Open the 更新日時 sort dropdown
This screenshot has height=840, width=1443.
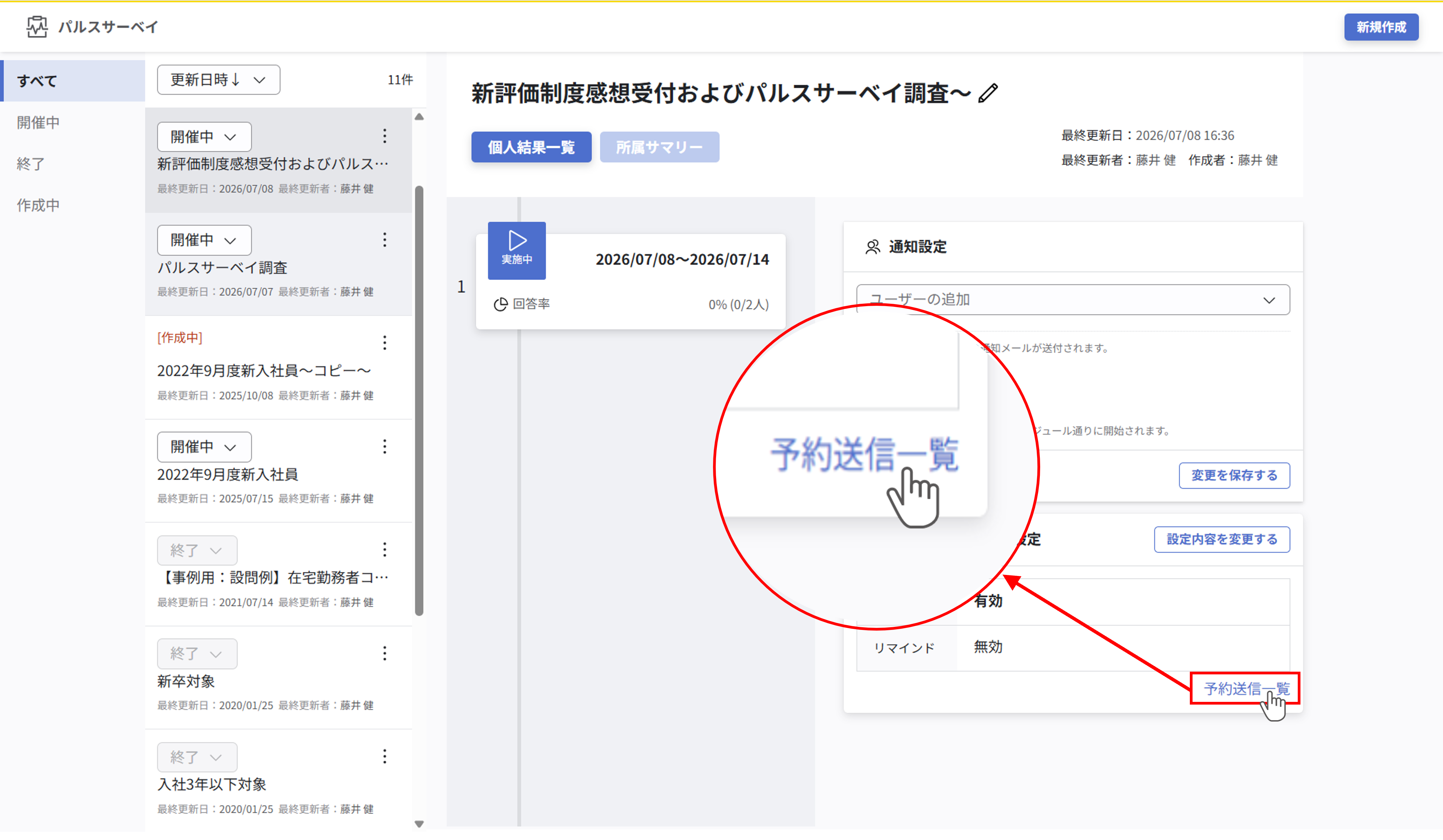[x=219, y=80]
